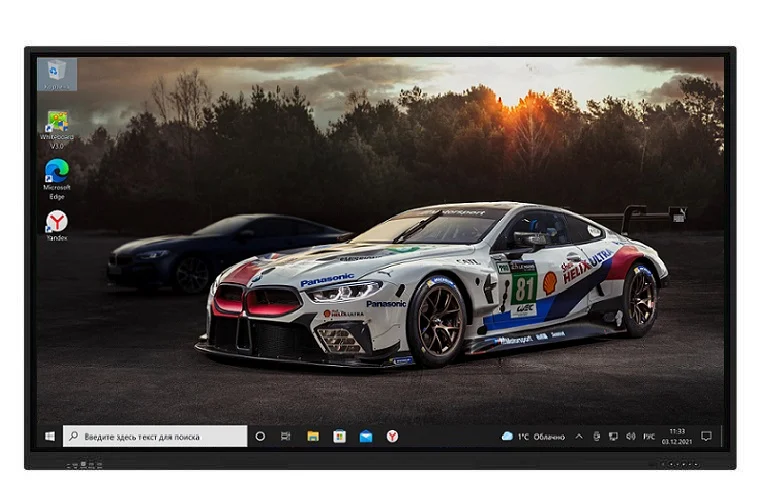Expand hidden system tray icons

tap(579, 436)
